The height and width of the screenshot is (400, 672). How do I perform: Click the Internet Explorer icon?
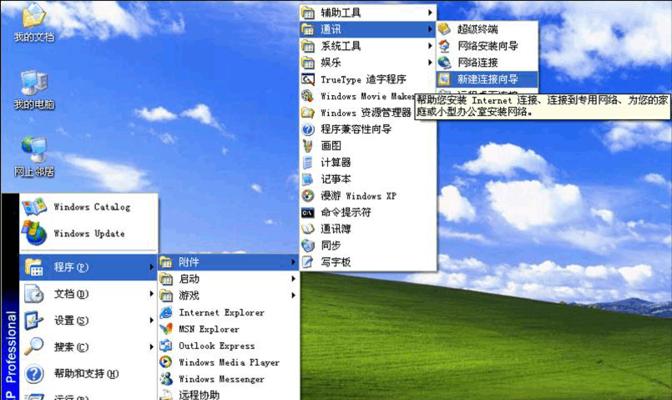pyautogui.click(x=166, y=313)
